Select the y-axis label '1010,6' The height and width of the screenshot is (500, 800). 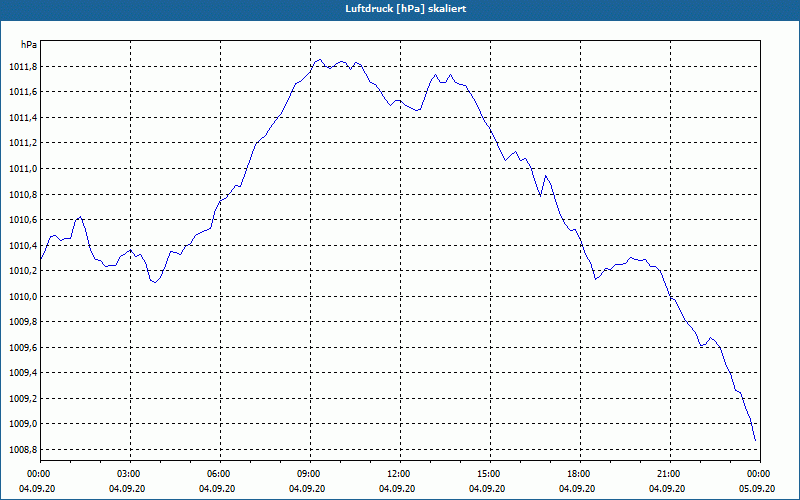click(x=23, y=220)
